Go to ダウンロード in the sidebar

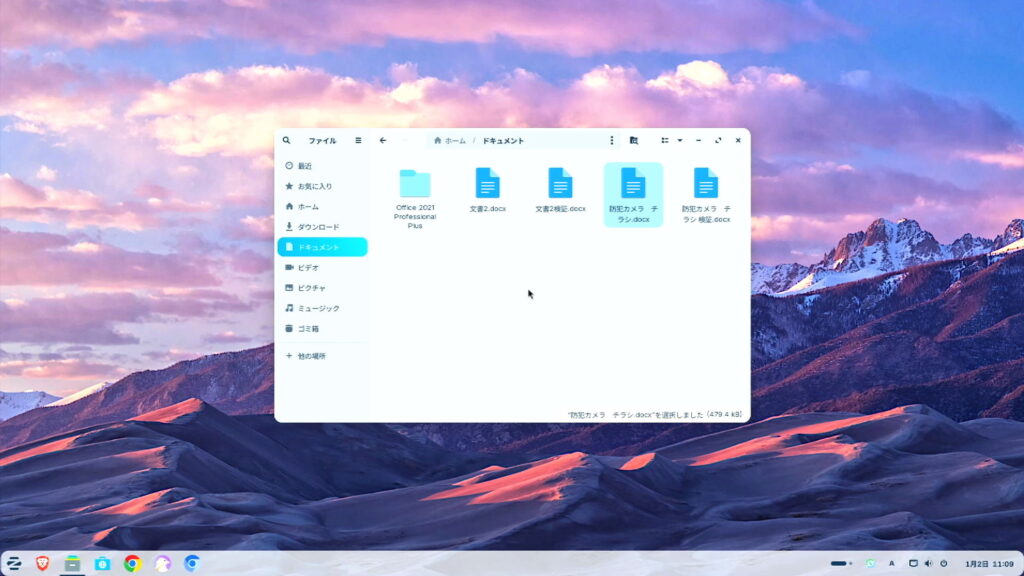pos(318,227)
